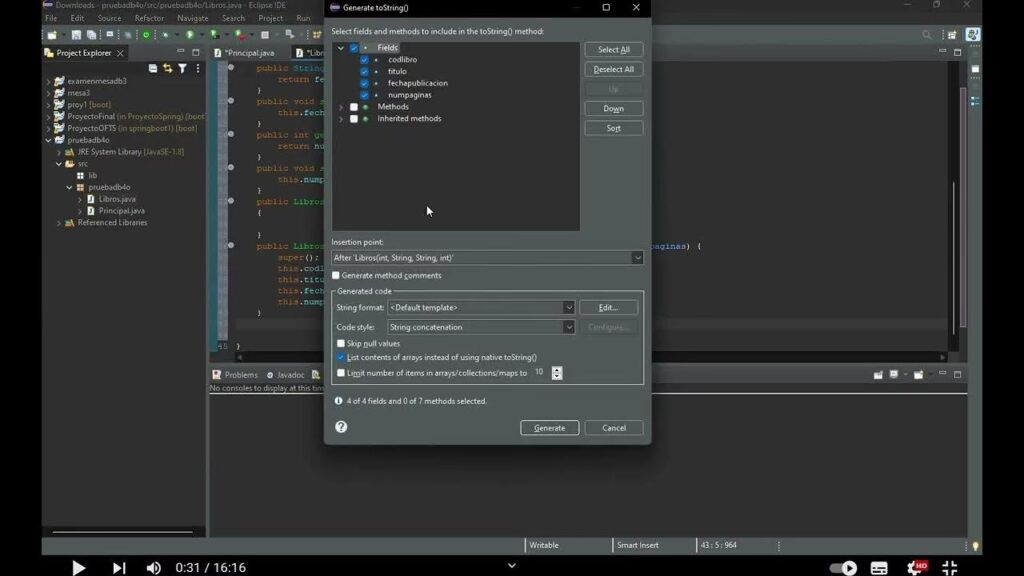Click the Generate button
Image resolution: width=1024 pixels, height=576 pixels.
coord(549,428)
